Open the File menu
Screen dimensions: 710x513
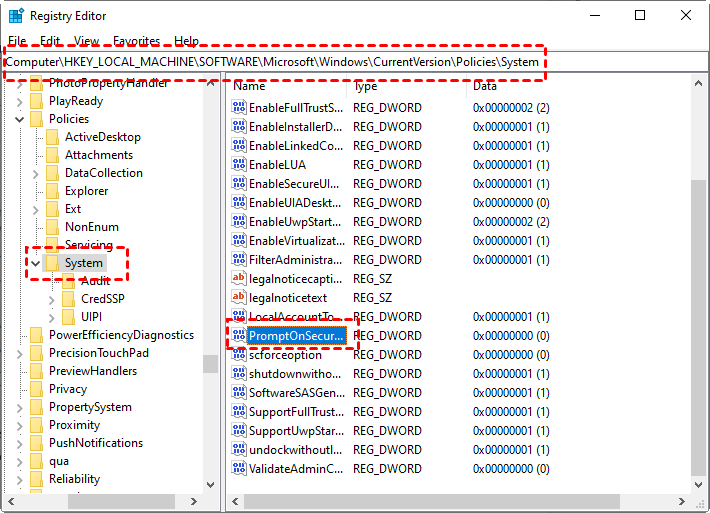click(17, 41)
